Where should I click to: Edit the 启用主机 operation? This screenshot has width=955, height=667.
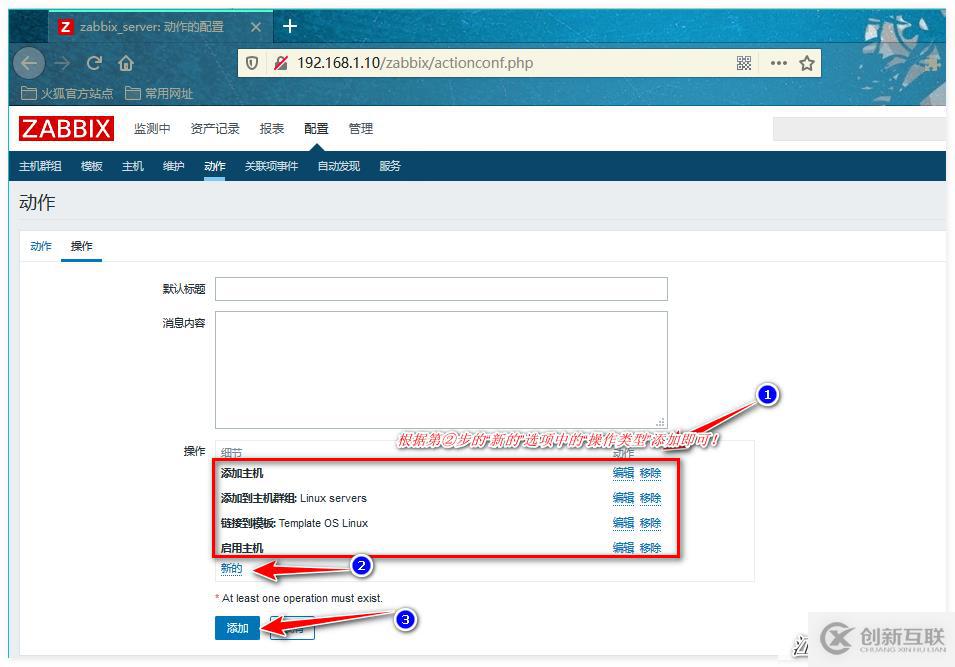pyautogui.click(x=623, y=548)
